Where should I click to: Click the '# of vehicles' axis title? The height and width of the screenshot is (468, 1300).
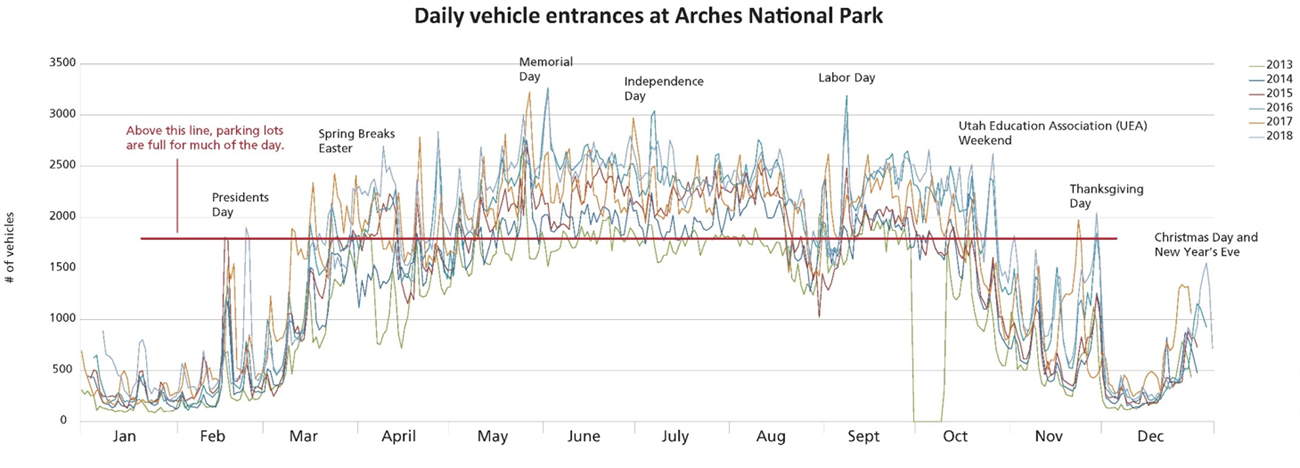point(11,248)
